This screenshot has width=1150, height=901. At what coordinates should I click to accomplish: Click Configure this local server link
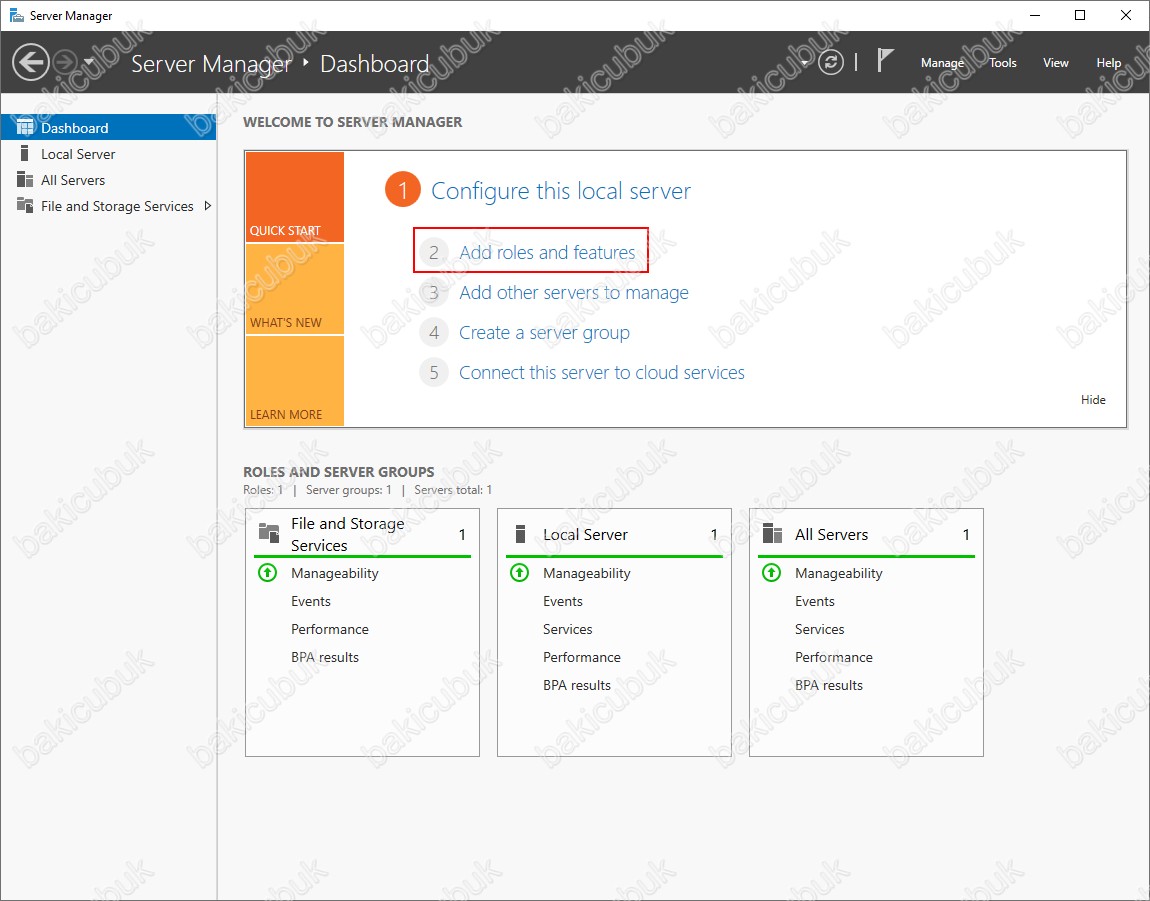(x=560, y=191)
